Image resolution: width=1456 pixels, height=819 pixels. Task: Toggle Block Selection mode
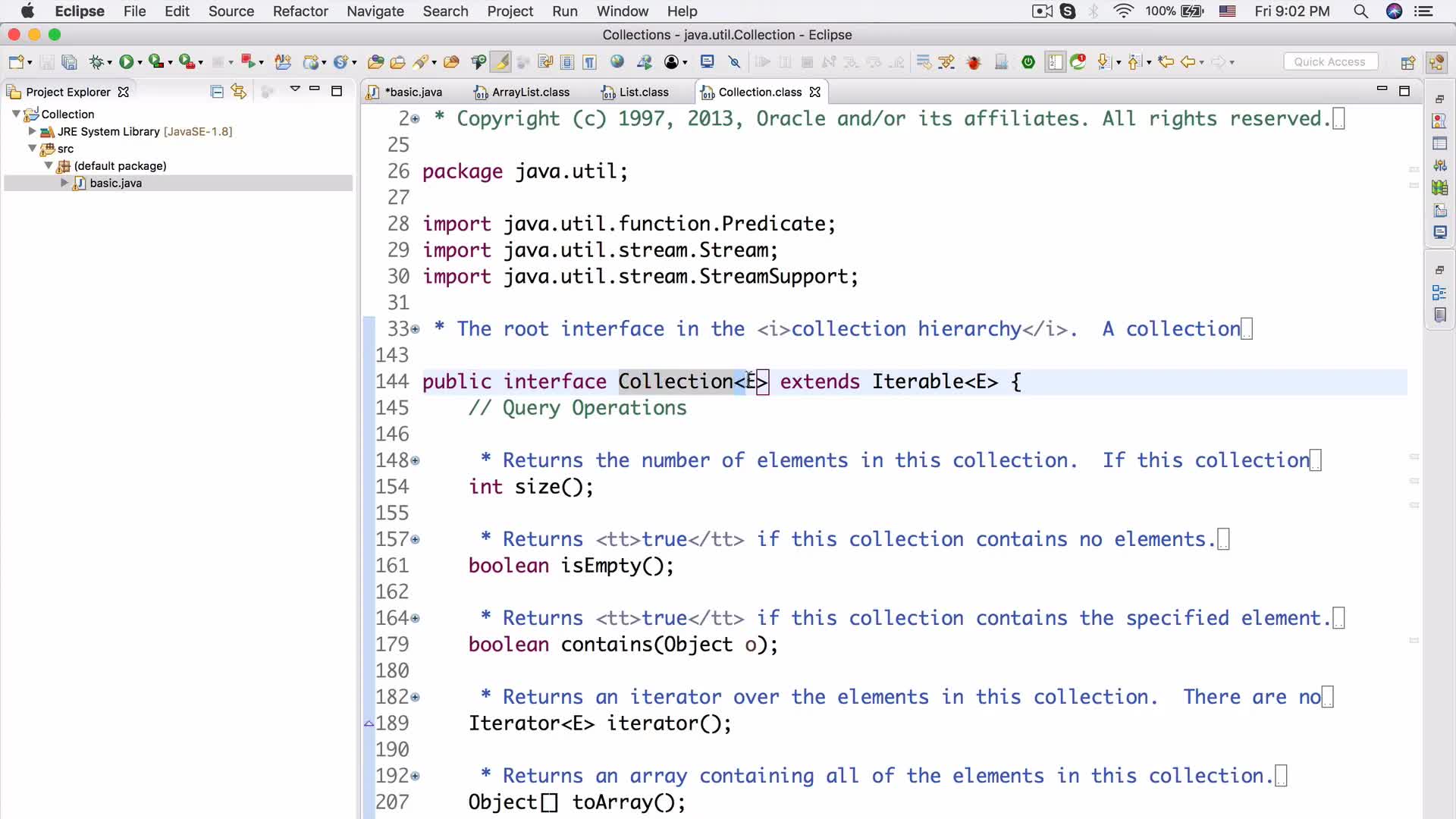[x=567, y=62]
